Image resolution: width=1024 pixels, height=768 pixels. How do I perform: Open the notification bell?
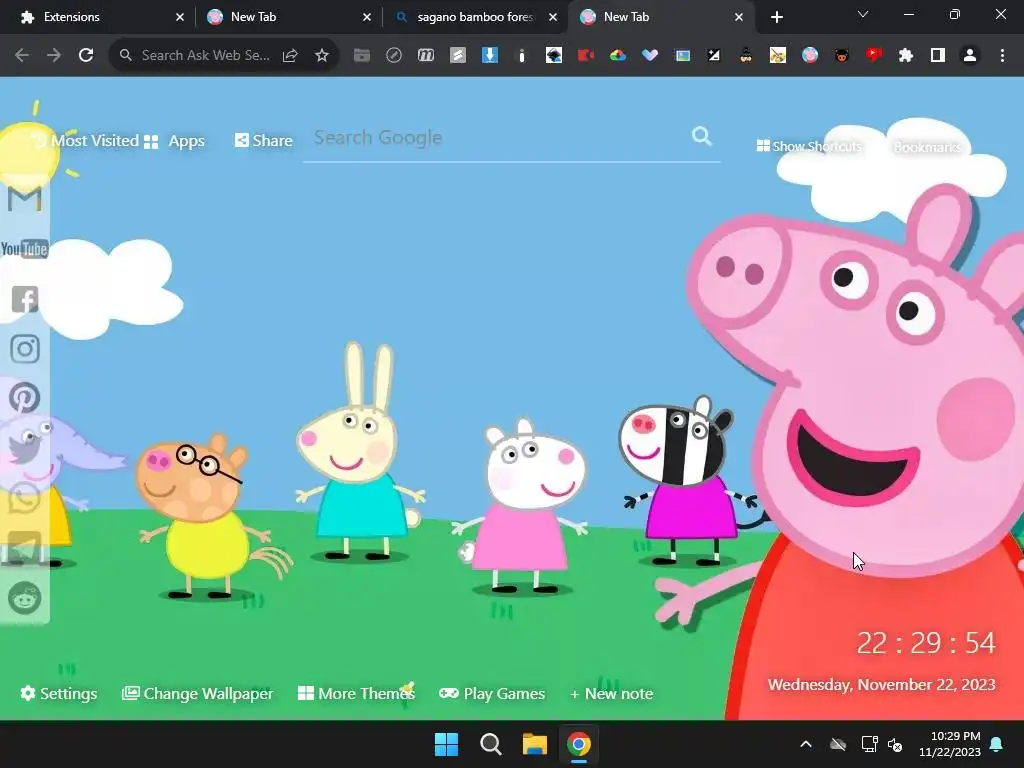(997, 744)
